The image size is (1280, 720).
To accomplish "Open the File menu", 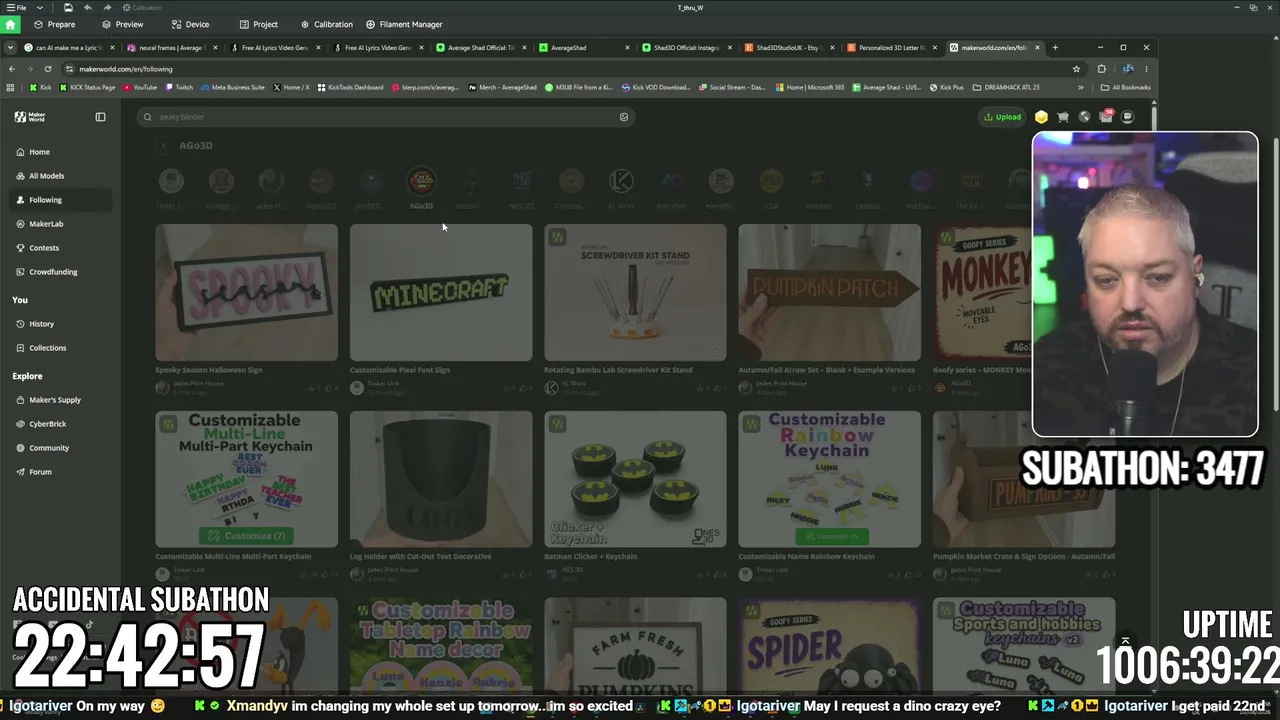I will click(x=17, y=7).
